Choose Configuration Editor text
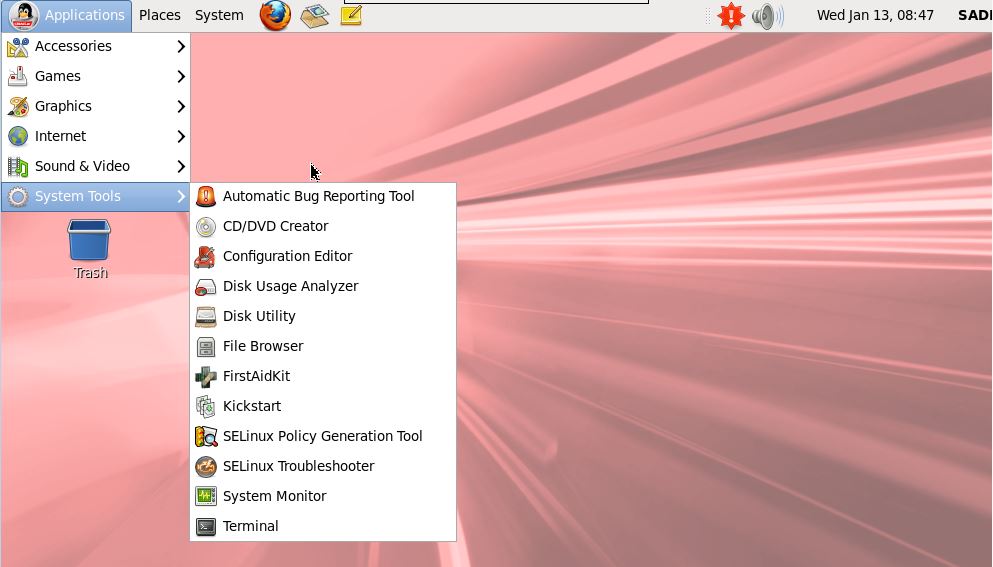This screenshot has width=993, height=567. click(288, 257)
